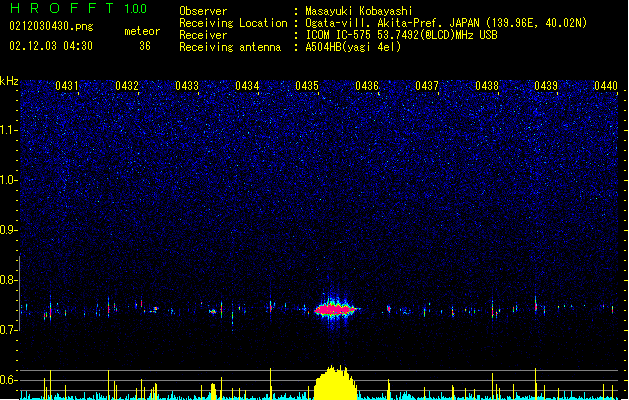This screenshot has height=400, width=629.
Task: Select observer name Masayuki Kobayashi
Action: point(359,11)
